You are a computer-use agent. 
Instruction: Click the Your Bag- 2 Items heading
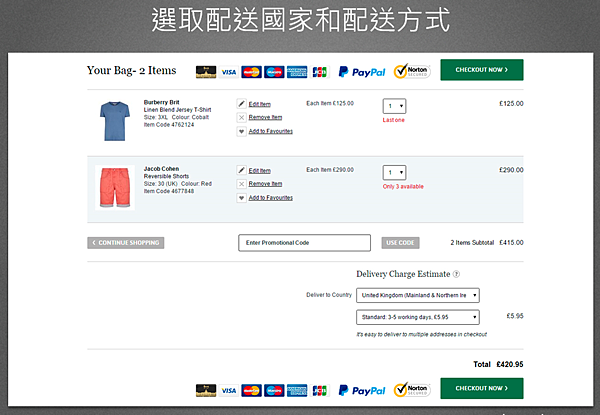[x=131, y=70]
